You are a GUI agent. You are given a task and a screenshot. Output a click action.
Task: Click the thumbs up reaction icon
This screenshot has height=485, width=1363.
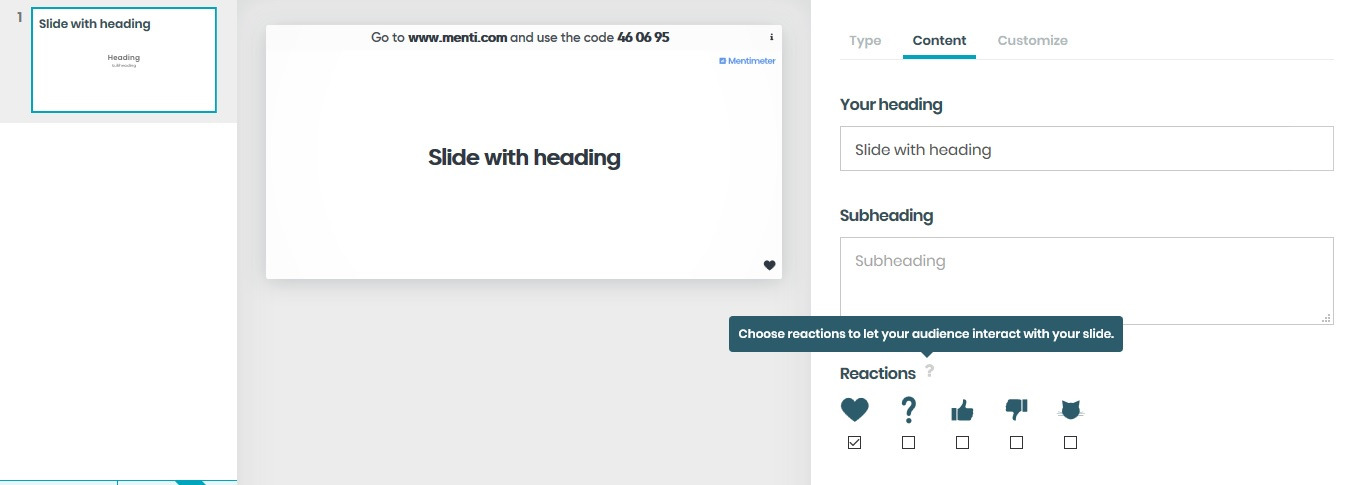click(962, 410)
